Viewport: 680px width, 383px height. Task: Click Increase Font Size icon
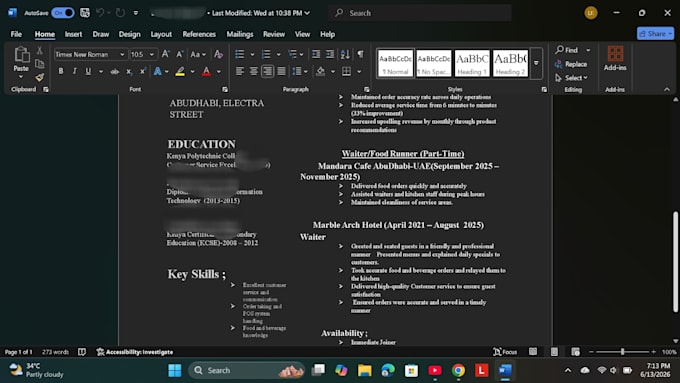165,54
